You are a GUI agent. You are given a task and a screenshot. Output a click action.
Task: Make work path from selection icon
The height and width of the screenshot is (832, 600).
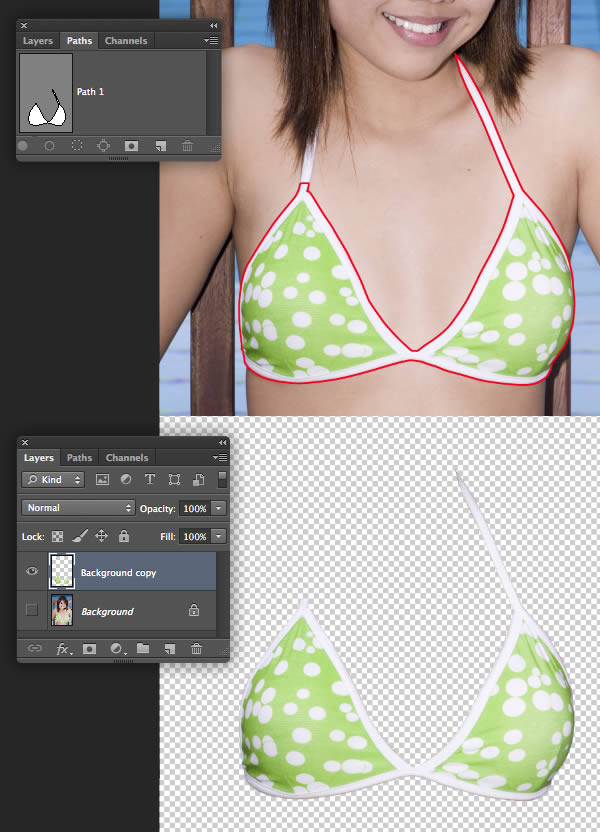103,146
